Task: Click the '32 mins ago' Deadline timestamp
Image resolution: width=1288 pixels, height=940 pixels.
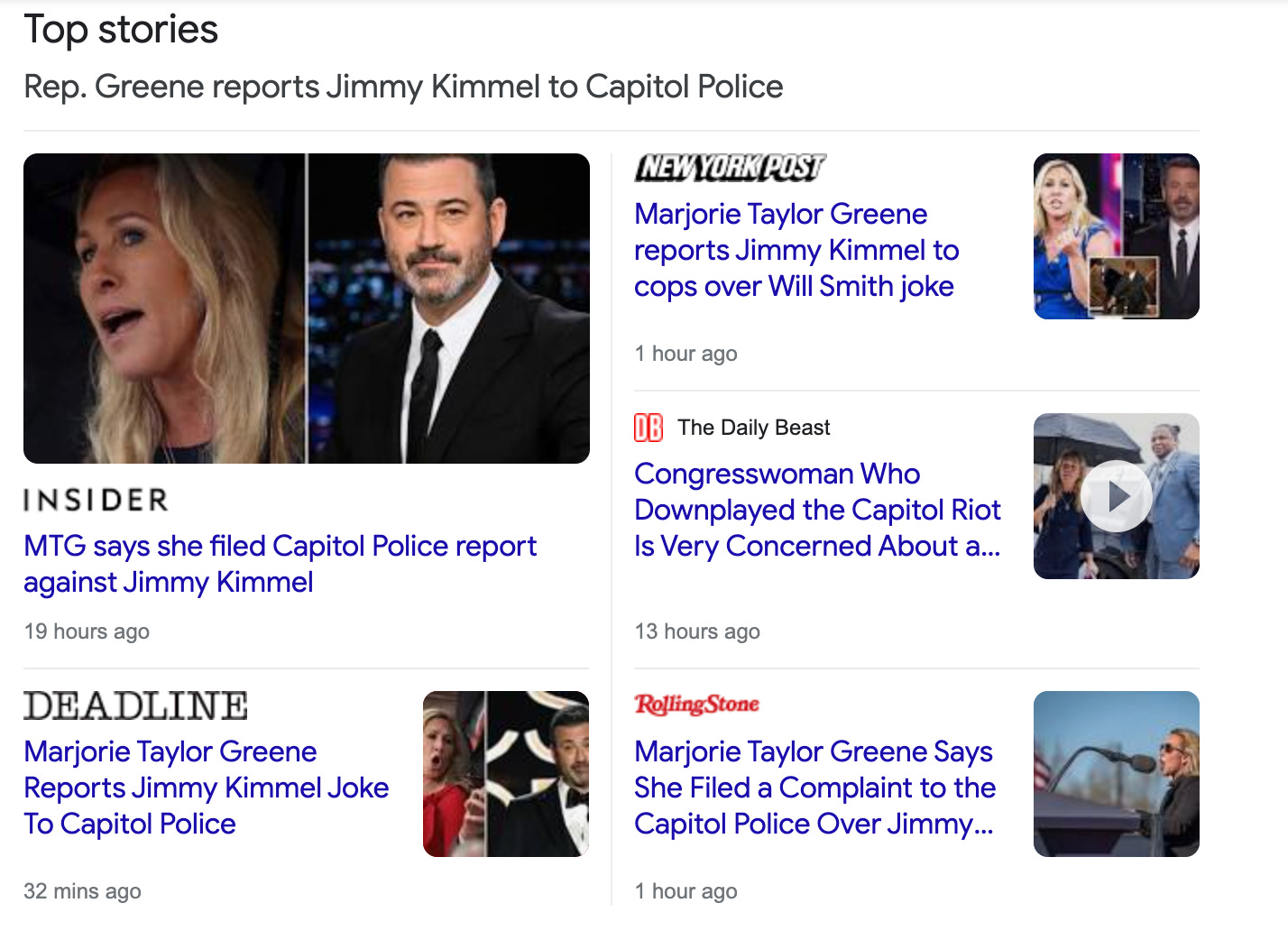Action: click(x=82, y=891)
